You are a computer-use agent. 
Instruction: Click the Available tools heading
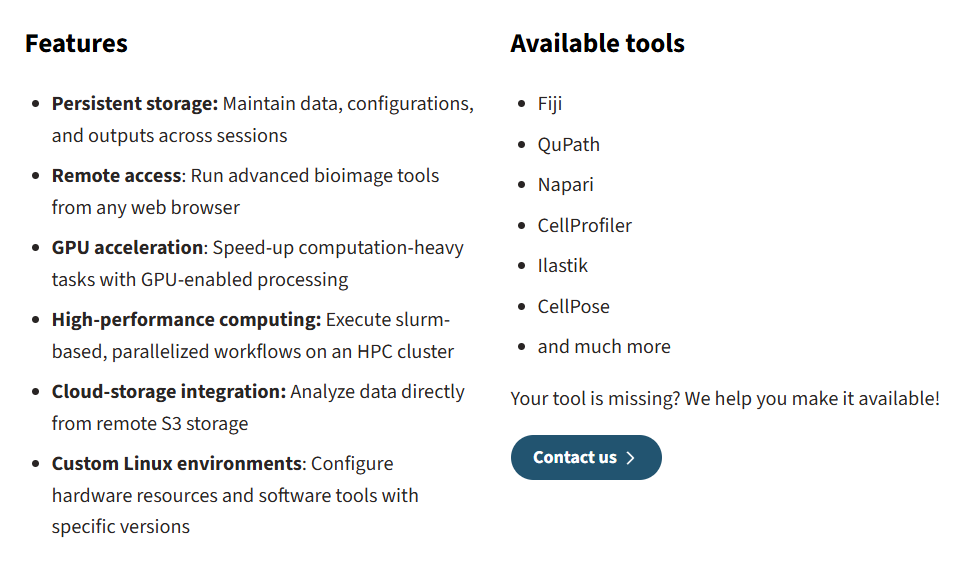(x=597, y=43)
